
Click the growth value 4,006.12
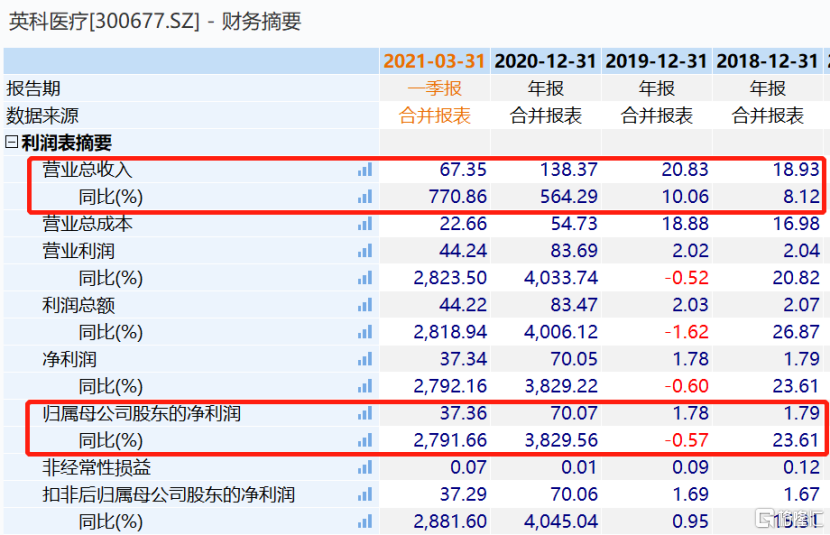click(561, 332)
